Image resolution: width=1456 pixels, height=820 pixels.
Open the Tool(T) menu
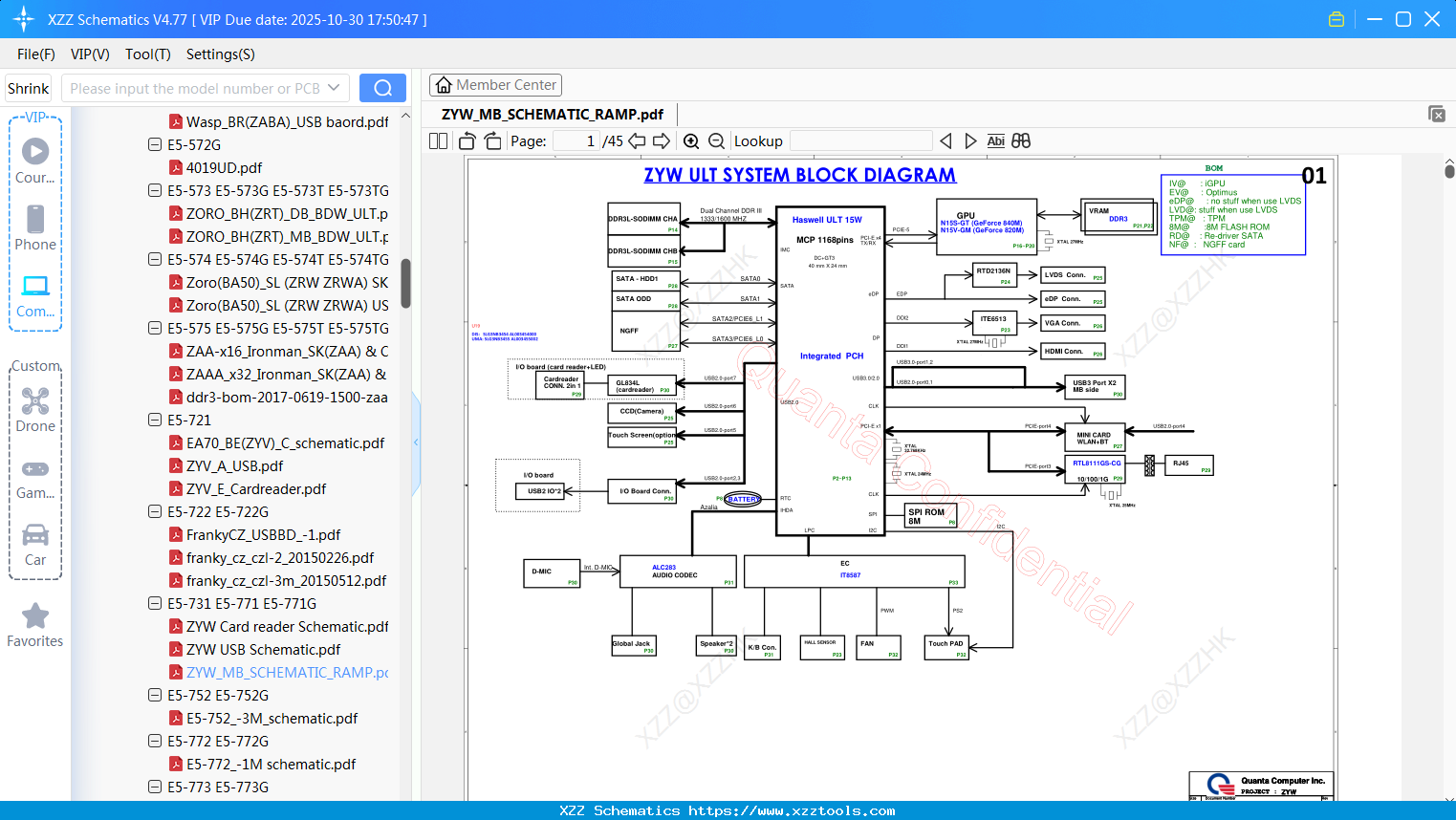[148, 54]
